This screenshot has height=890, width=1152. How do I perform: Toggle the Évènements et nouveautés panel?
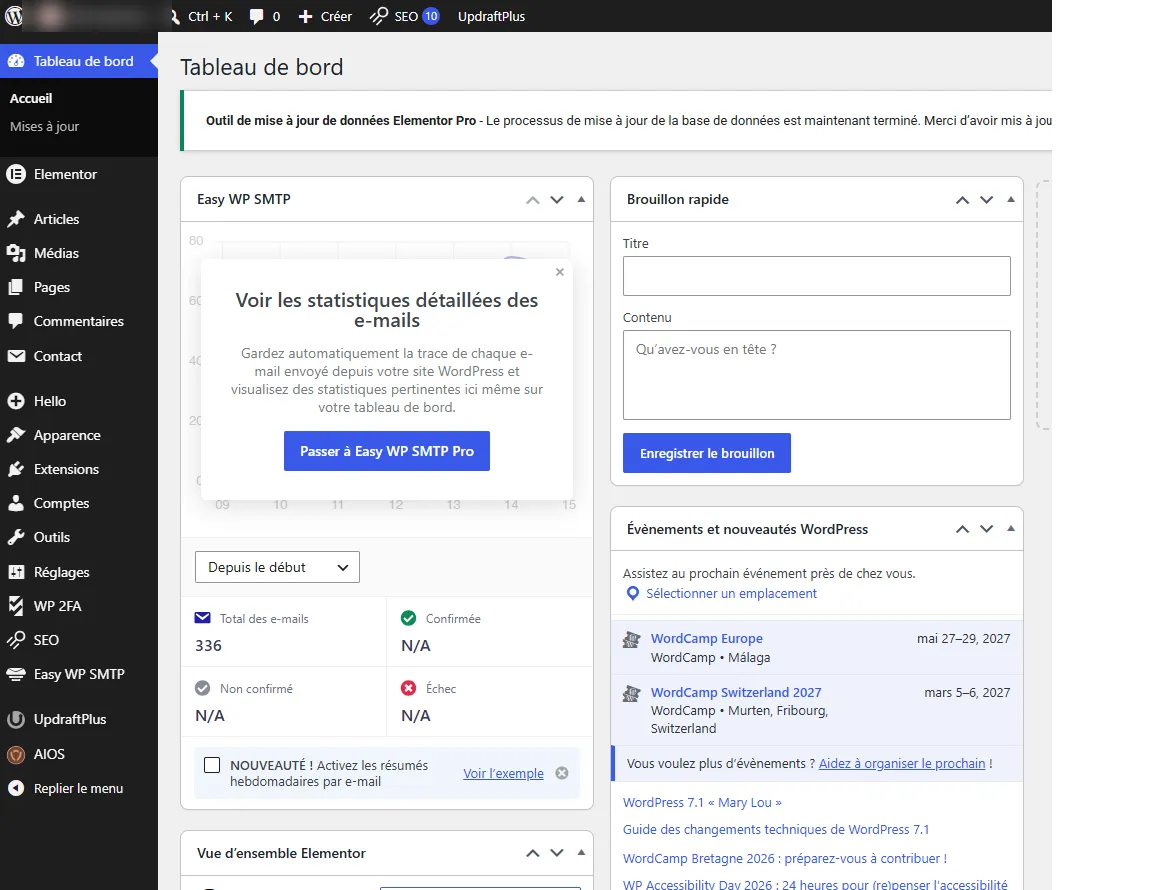pyautogui.click(x=1011, y=528)
